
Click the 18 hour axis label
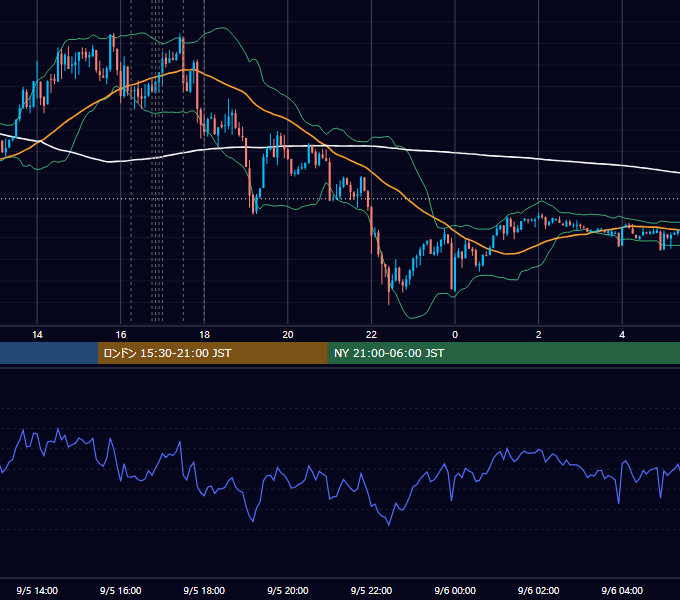pos(204,335)
